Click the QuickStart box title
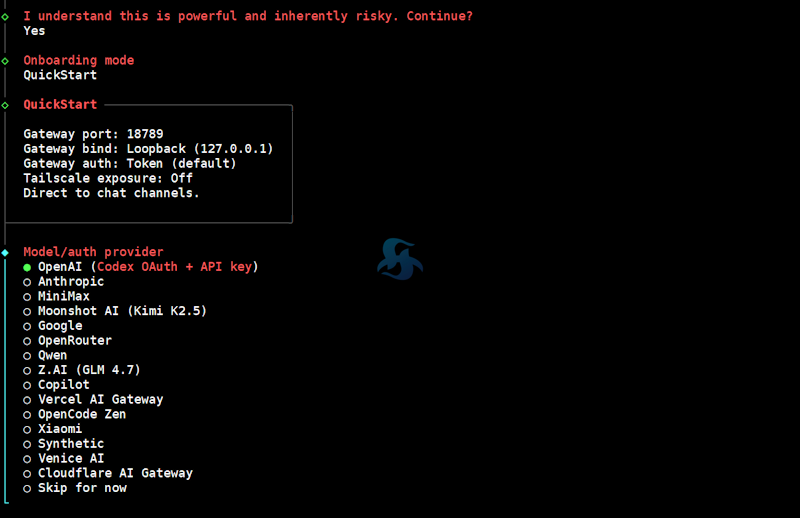Viewport: 800px width, 518px height. (x=60, y=105)
